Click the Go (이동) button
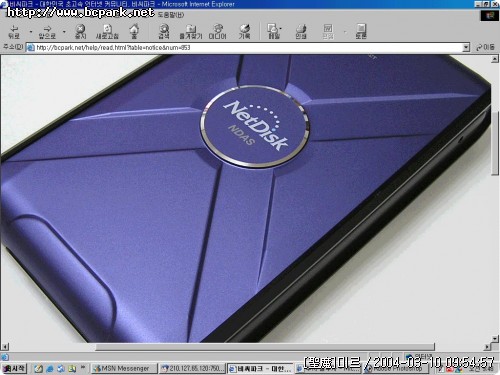Viewport: 500px width, 375px height. 485,47
